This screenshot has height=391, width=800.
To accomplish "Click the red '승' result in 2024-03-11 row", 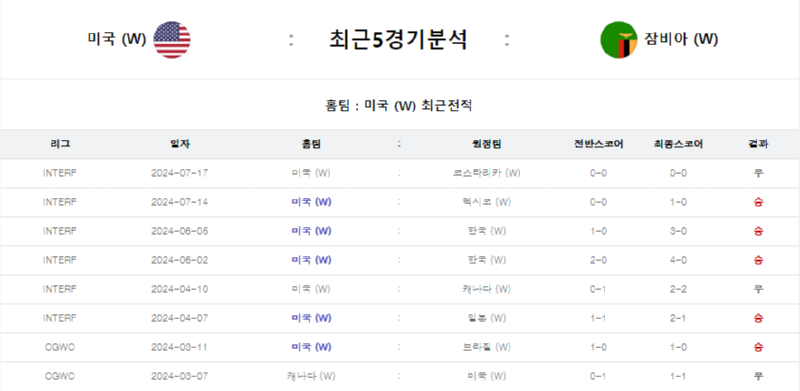I will pos(758,348).
